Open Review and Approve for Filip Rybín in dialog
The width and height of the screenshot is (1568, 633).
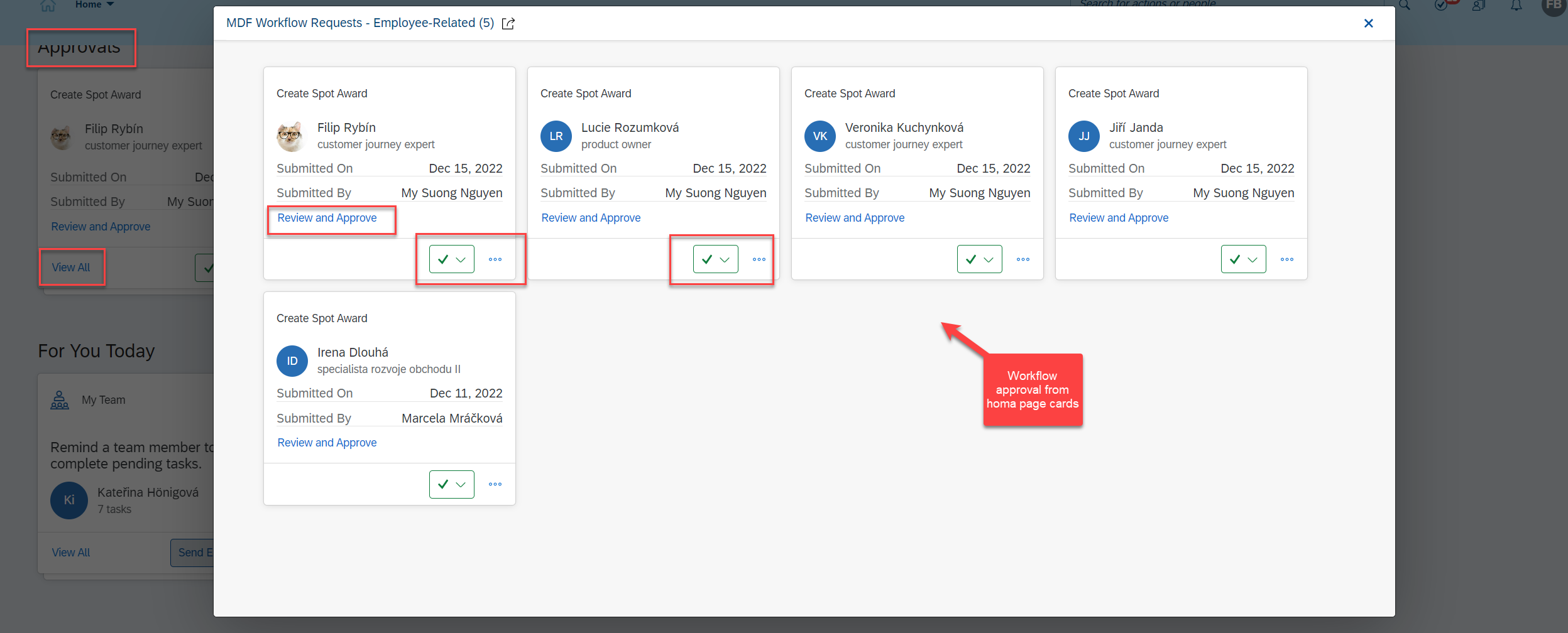[327, 218]
